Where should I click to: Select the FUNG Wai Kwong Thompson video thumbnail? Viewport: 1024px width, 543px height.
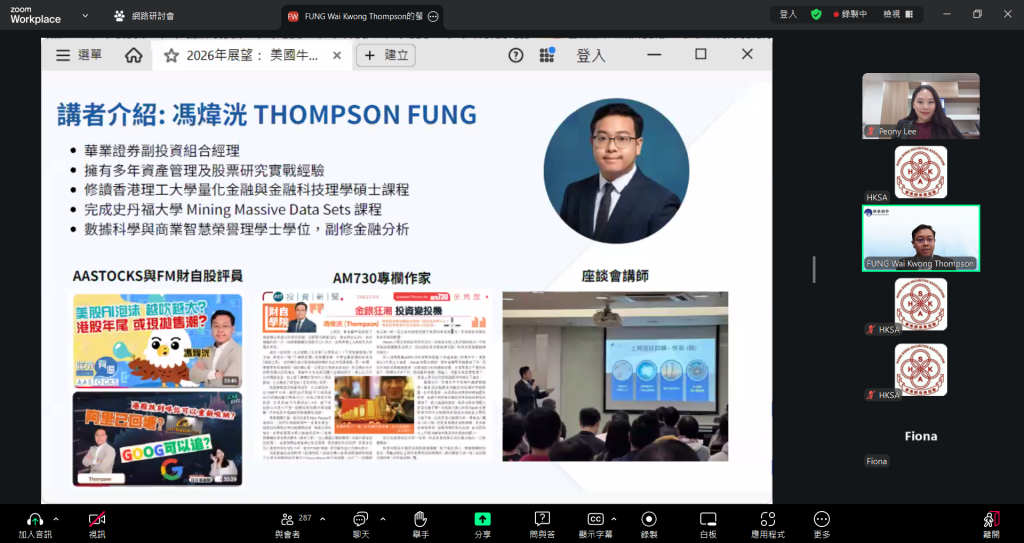pyautogui.click(x=921, y=238)
